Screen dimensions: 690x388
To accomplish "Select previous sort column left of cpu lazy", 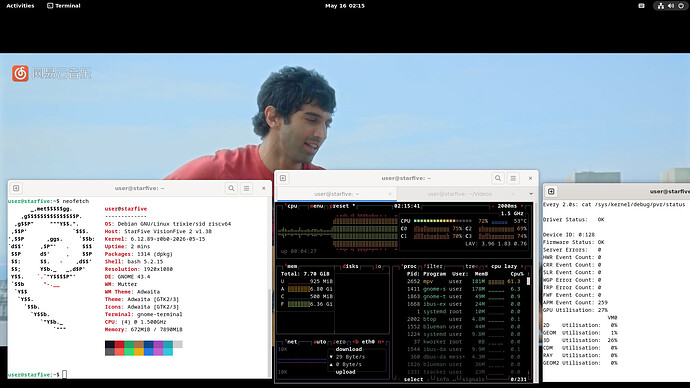I will tap(486, 266).
